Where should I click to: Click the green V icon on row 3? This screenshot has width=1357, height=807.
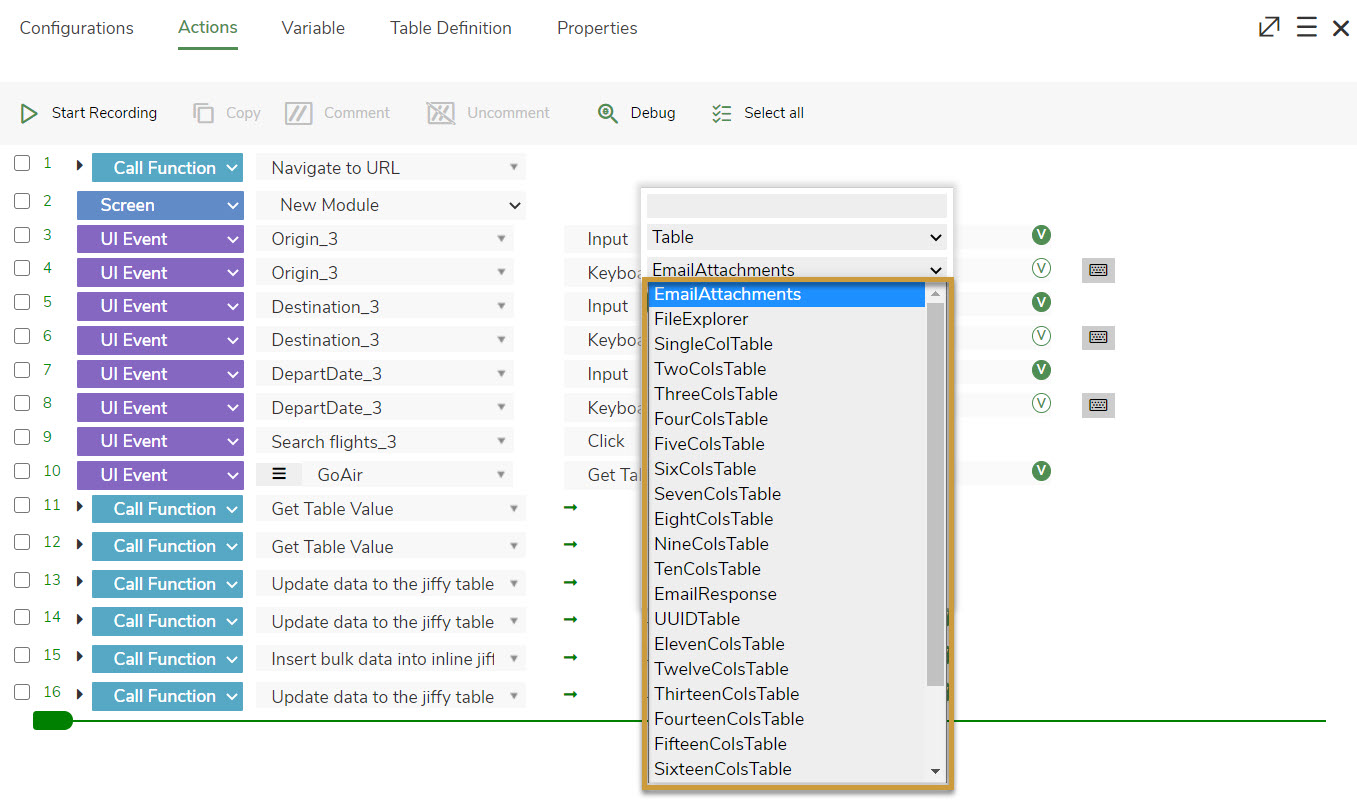tap(1041, 235)
